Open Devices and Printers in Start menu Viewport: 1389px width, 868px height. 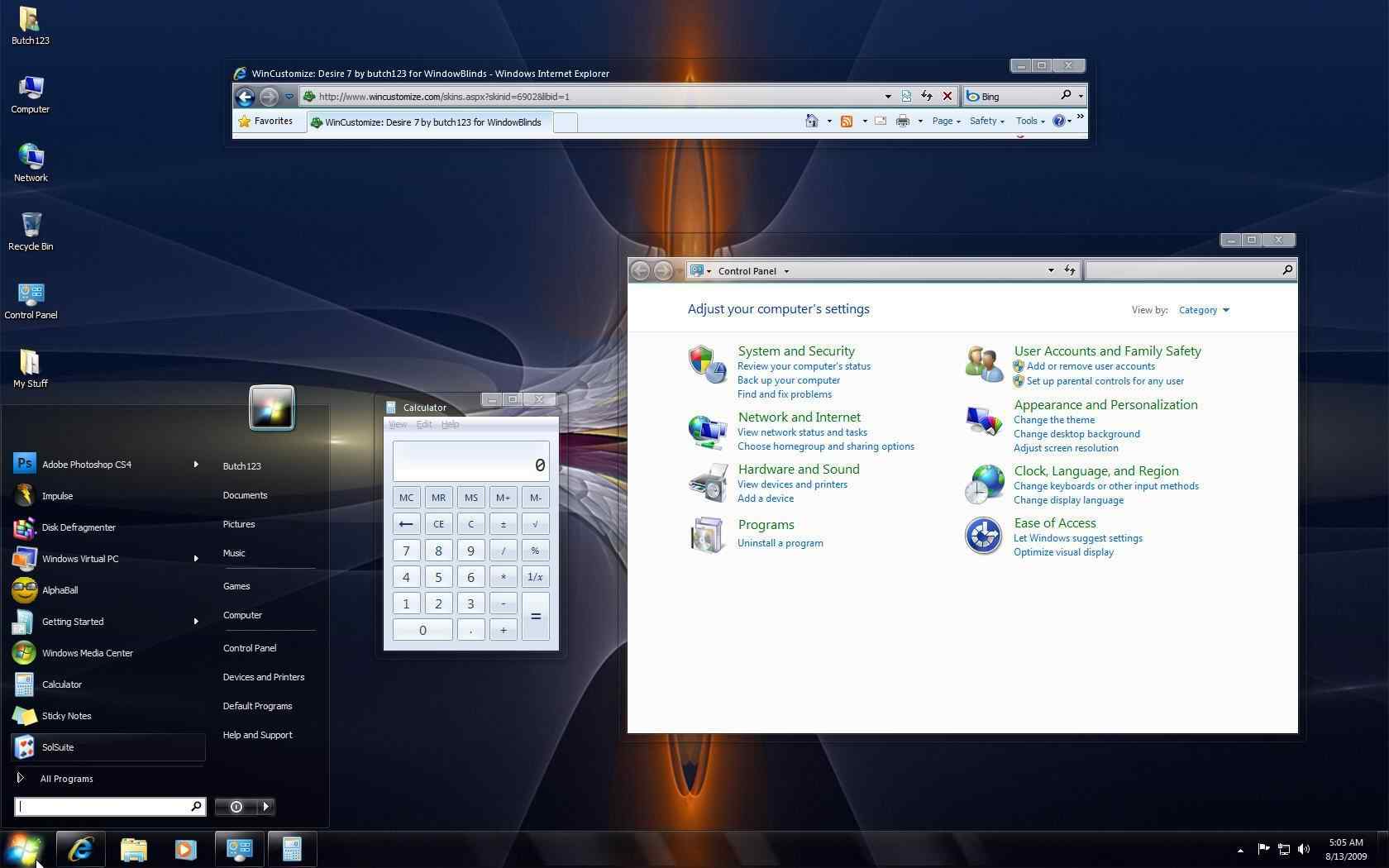coord(264,677)
